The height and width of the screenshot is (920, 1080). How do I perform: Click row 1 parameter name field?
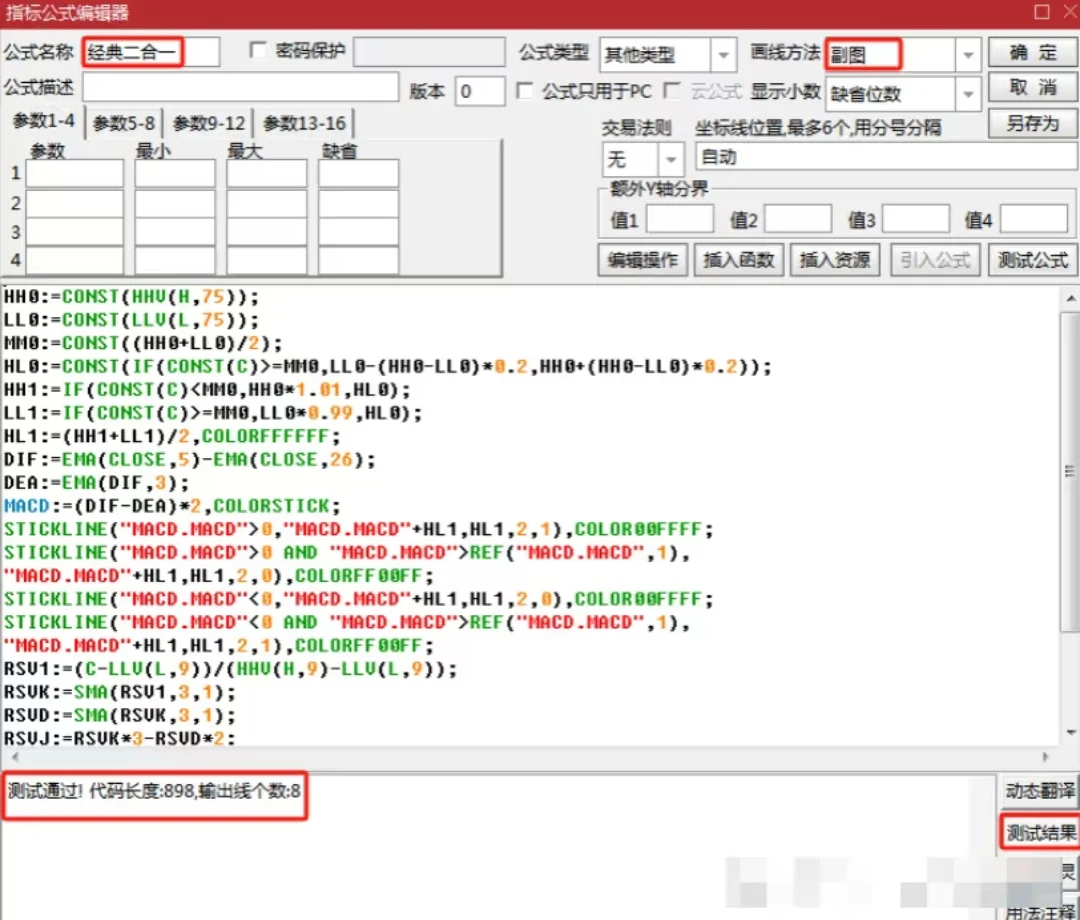click(x=74, y=174)
